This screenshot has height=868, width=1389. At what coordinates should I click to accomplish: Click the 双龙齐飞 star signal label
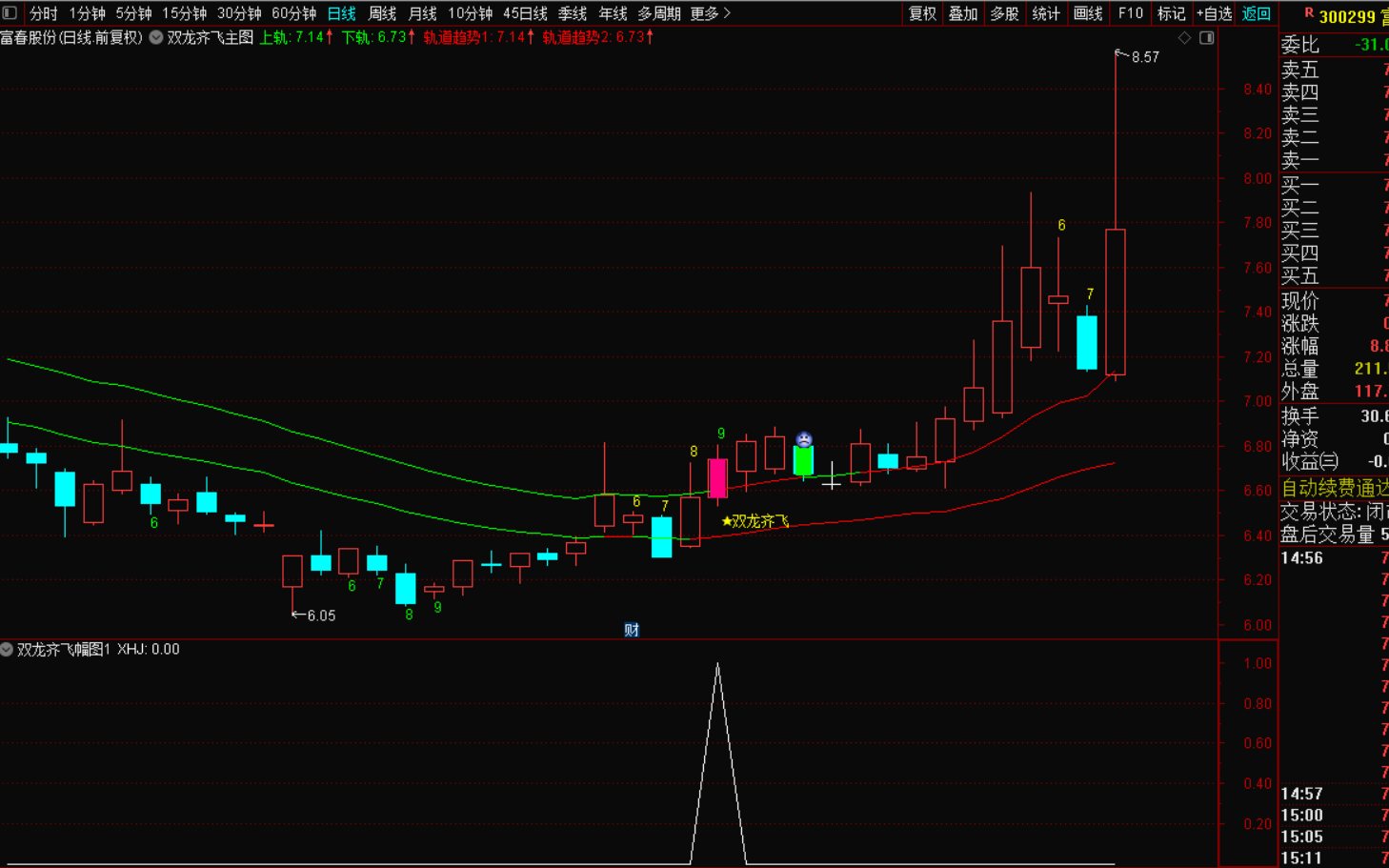pos(755,521)
